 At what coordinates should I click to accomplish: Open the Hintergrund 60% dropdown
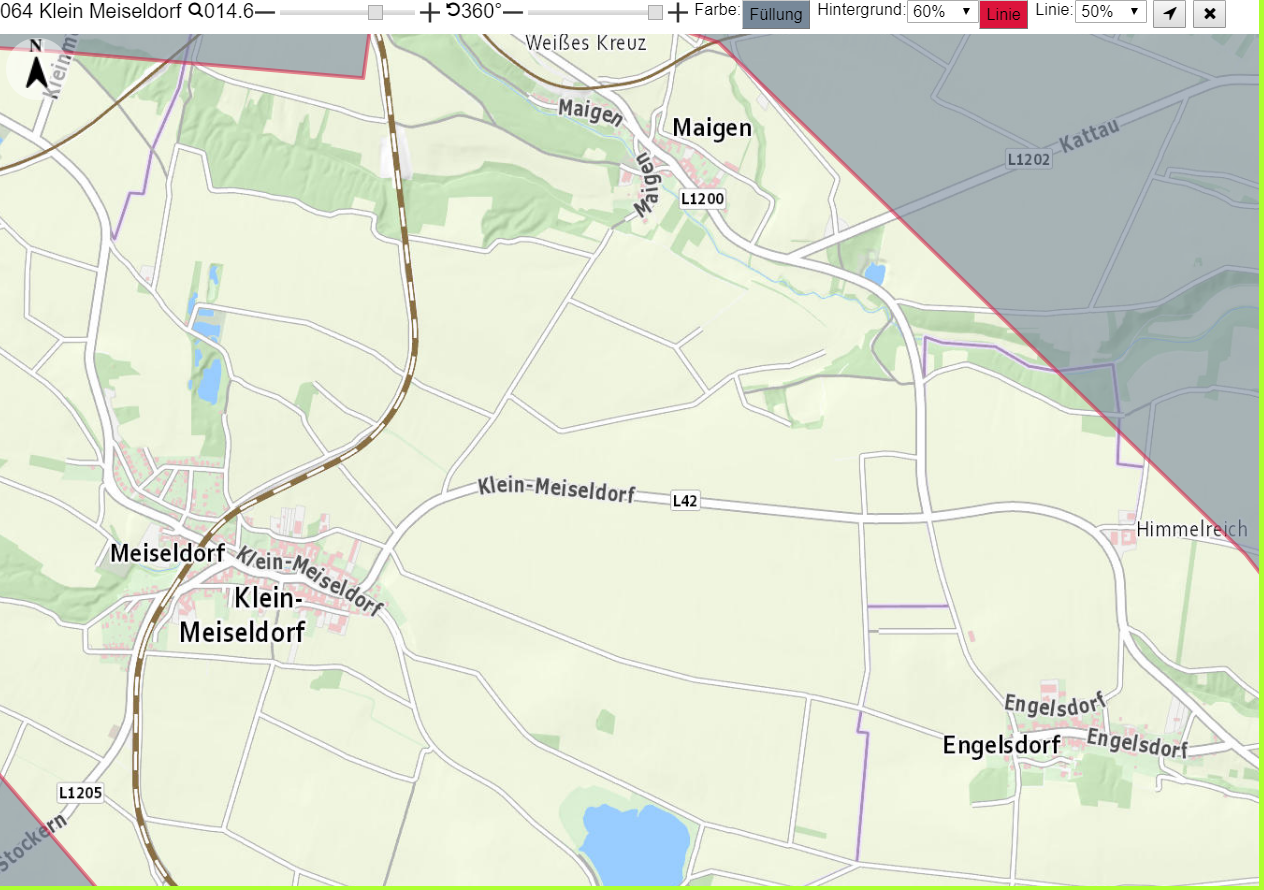click(x=942, y=12)
